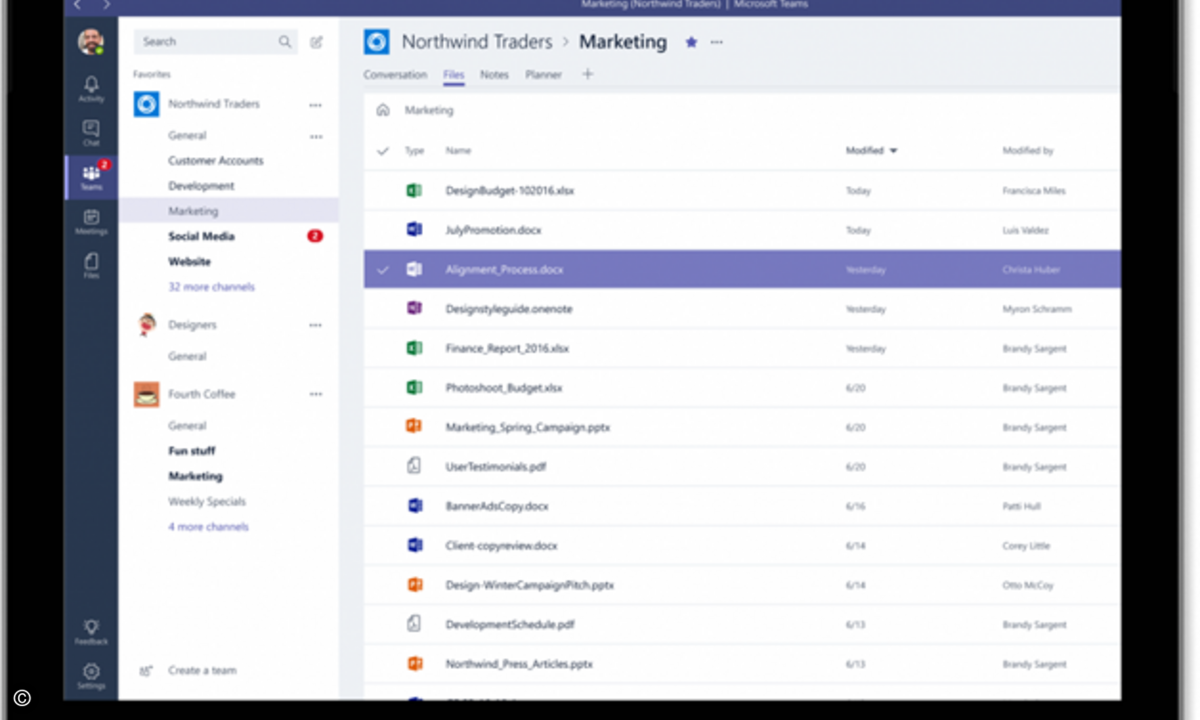Uncheck the selected Alignment_Process.docx row checkmark
1200x720 pixels.
coord(383,269)
